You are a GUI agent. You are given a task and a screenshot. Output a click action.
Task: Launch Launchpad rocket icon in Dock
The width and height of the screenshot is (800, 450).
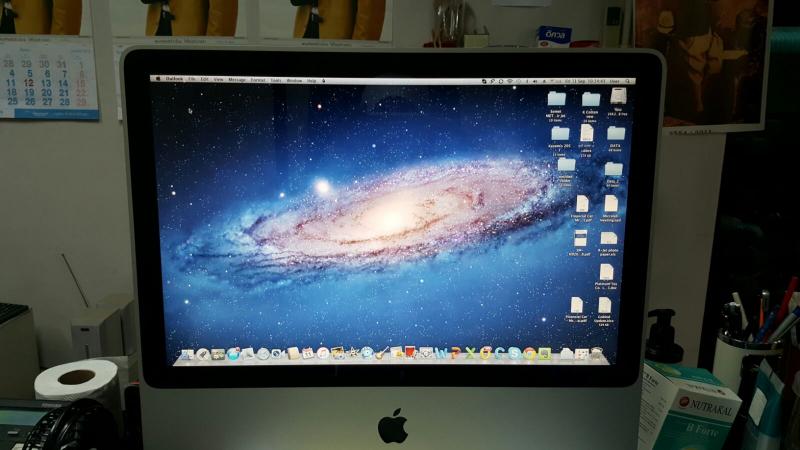(x=203, y=354)
